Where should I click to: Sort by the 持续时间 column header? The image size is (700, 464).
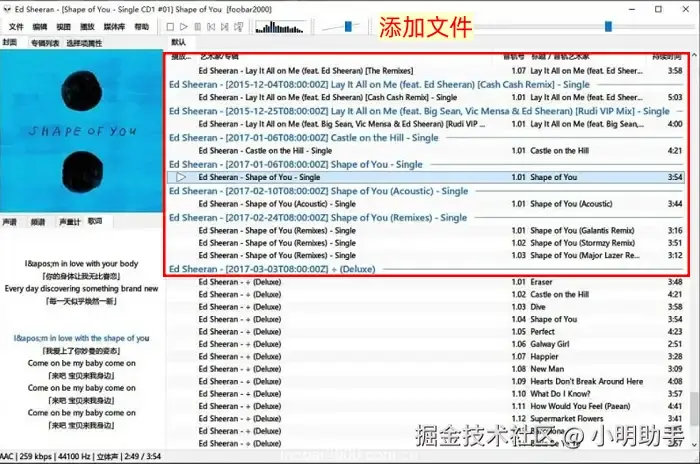[x=667, y=57]
